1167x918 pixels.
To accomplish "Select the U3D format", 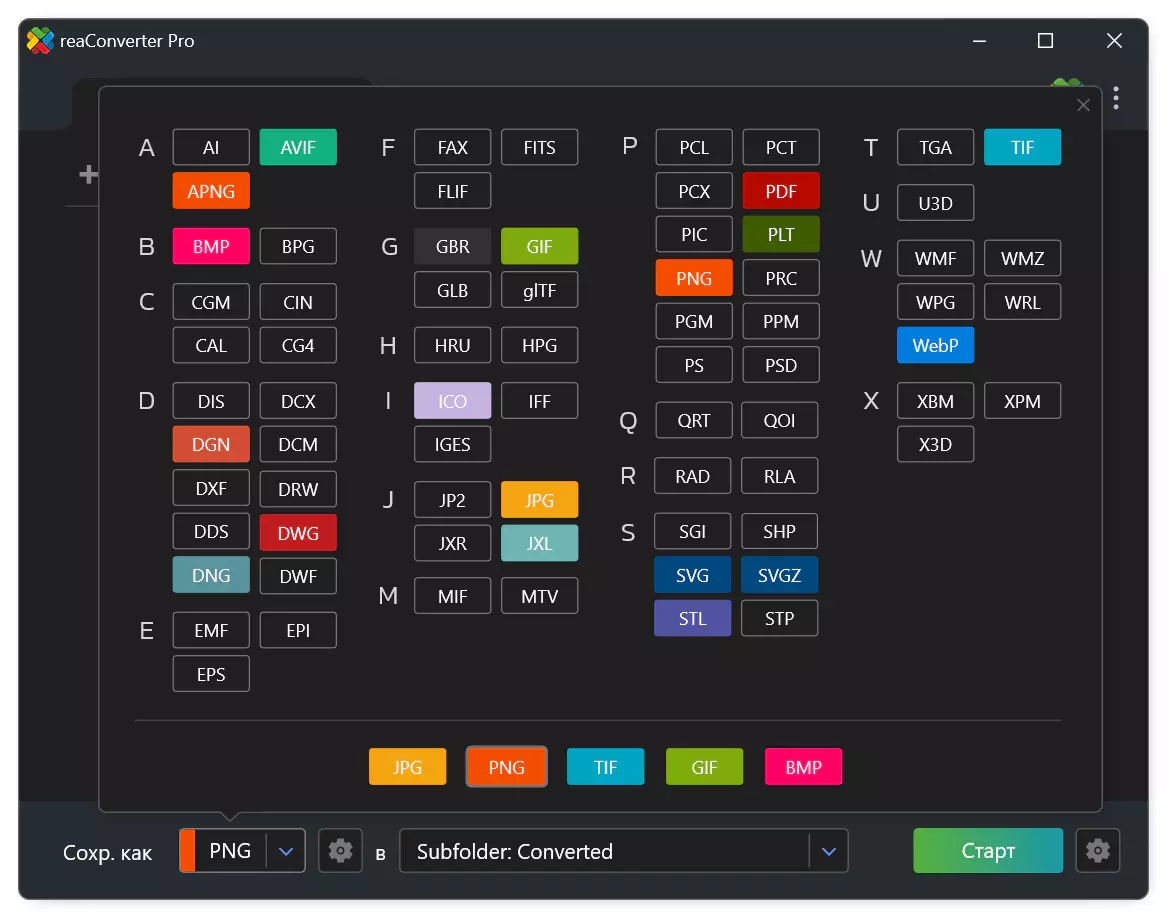I will tap(935, 203).
